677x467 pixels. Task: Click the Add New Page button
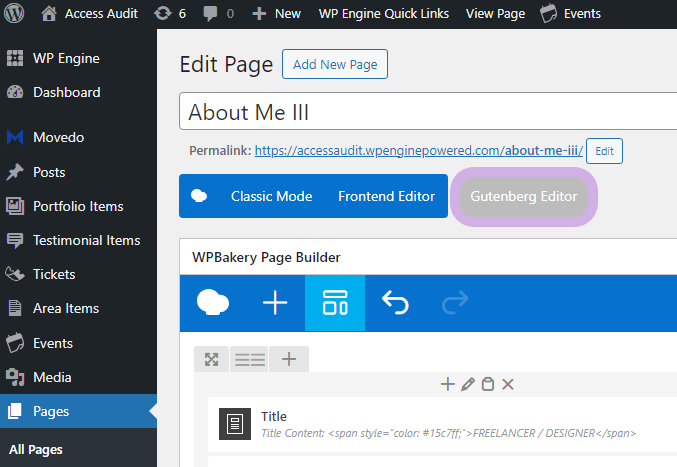(x=335, y=64)
